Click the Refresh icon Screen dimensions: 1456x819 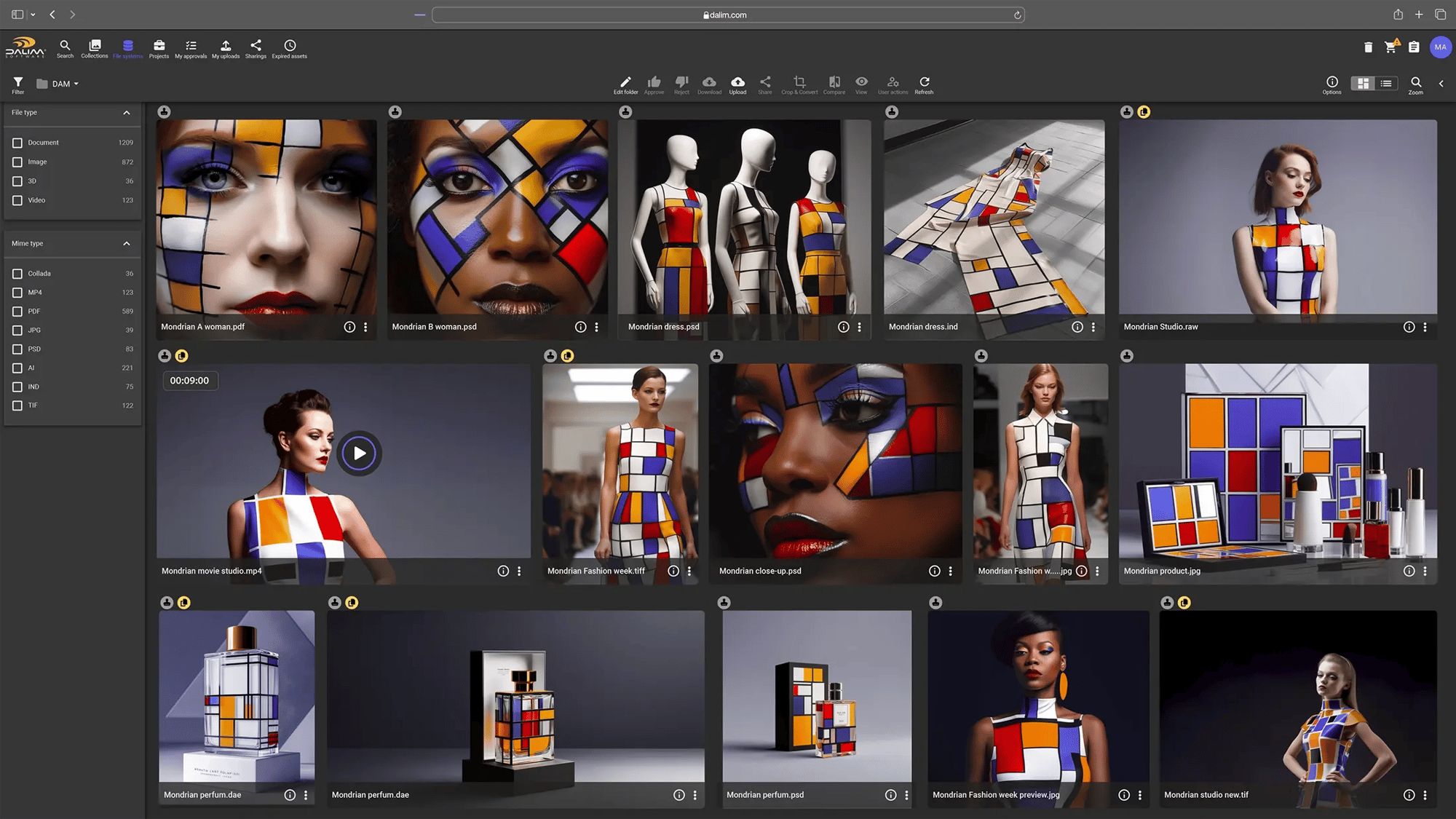coord(924,82)
